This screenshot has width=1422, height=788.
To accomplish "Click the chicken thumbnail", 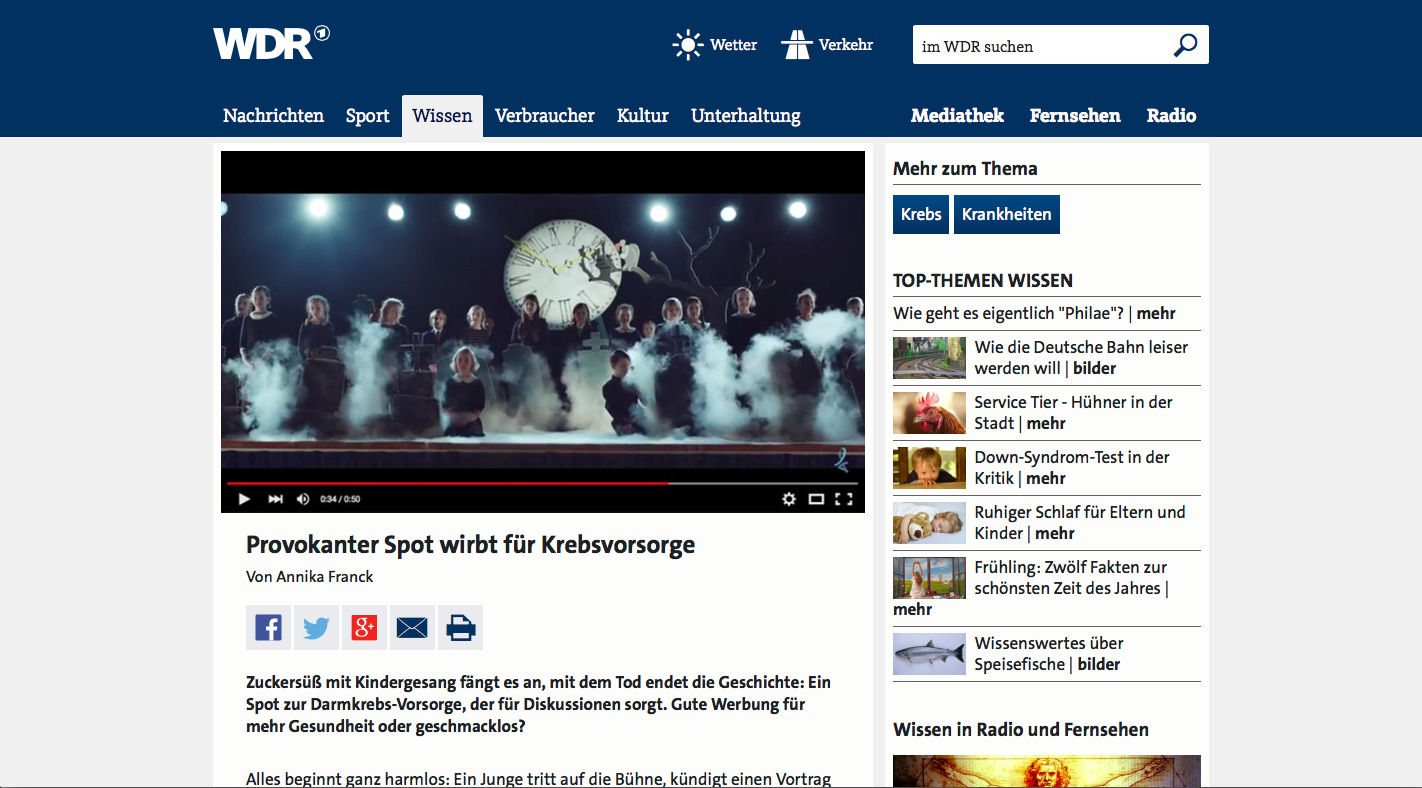I will pyautogui.click(x=929, y=413).
